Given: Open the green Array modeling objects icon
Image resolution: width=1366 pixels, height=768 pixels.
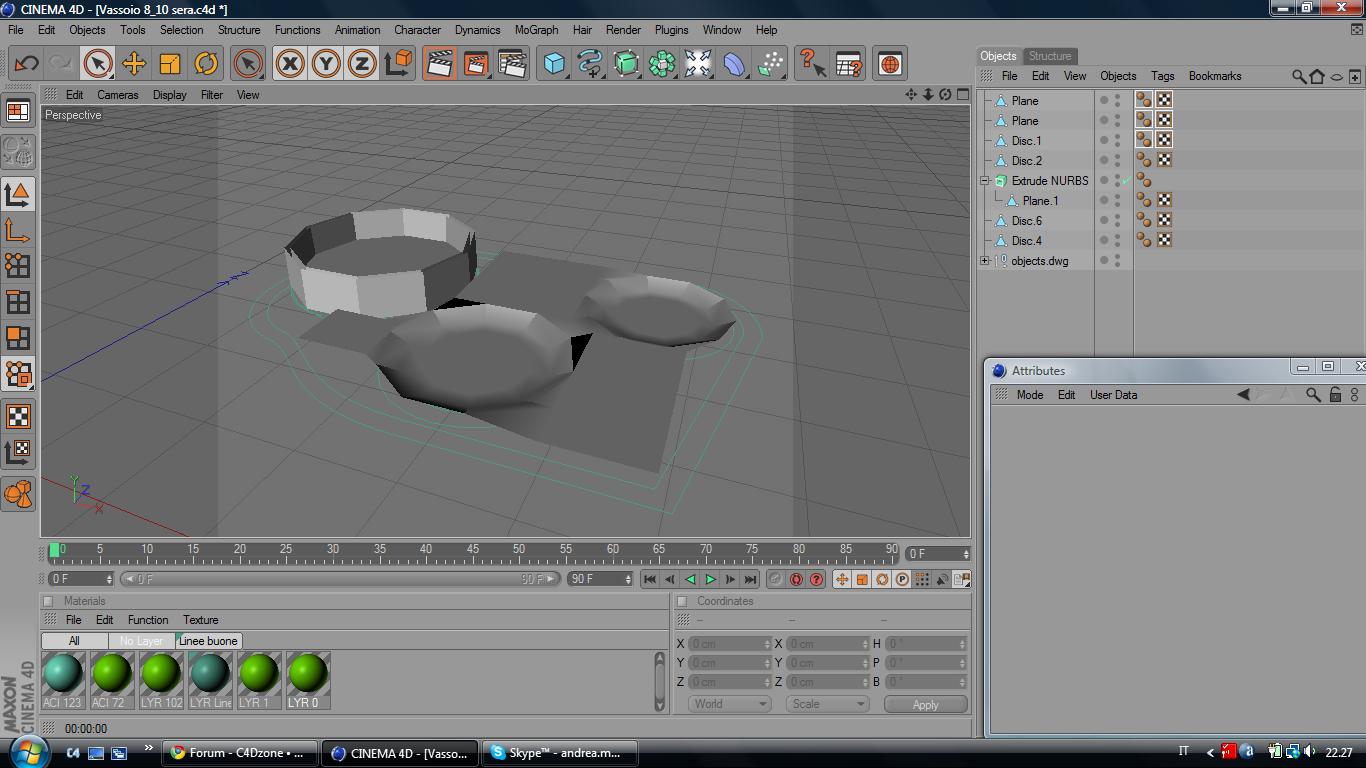Looking at the screenshot, I should pyautogui.click(x=662, y=64).
